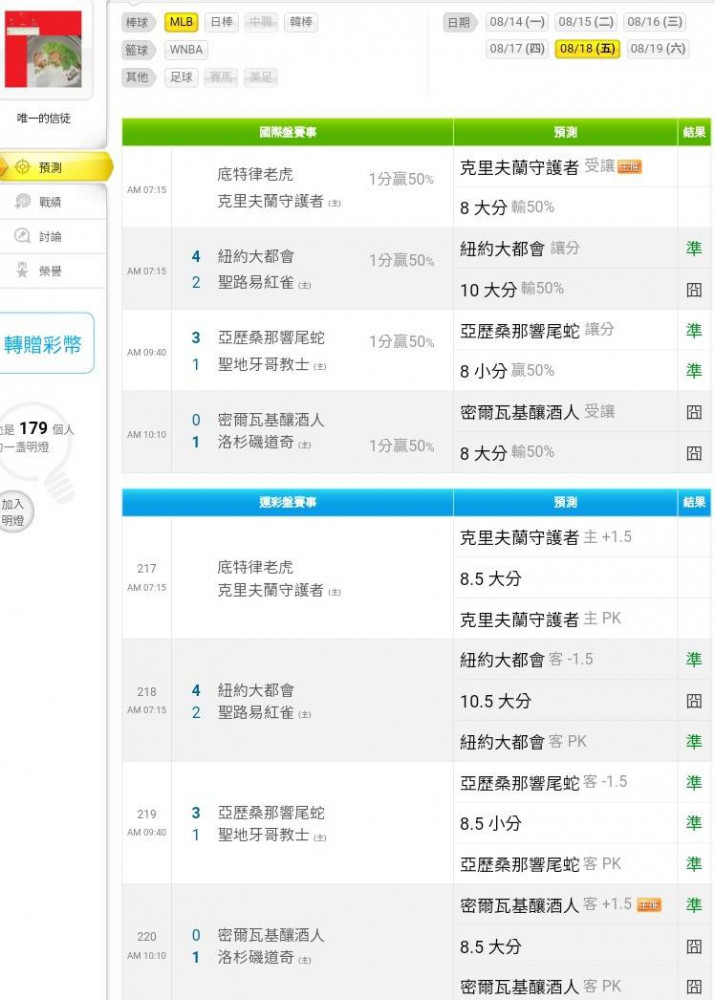The image size is (715, 1000).
Task: Choose date 08/14 (一)
Action: pyautogui.click(x=517, y=22)
